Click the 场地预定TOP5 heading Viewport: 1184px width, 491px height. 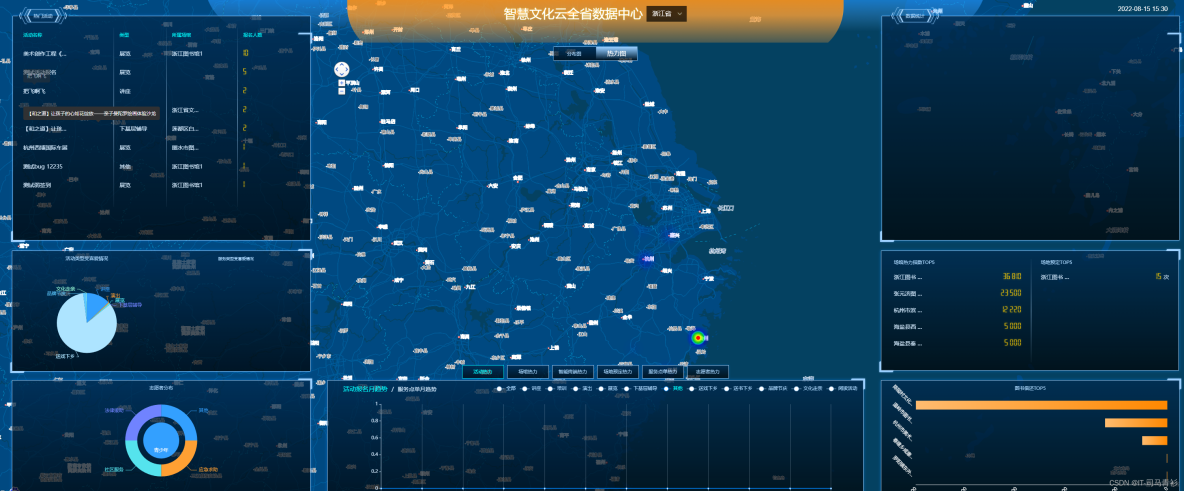pyautogui.click(x=1055, y=262)
